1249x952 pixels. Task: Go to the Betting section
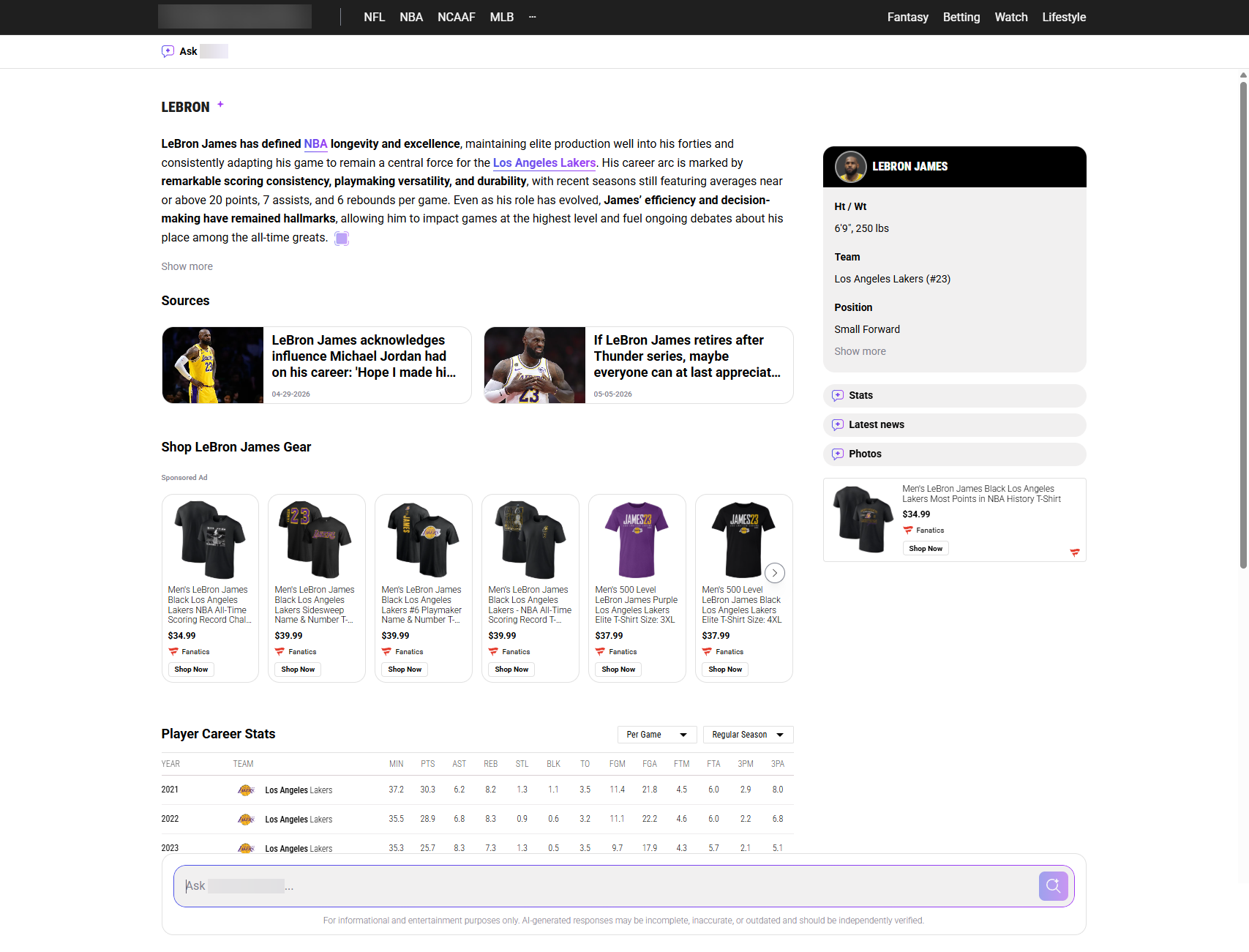961,17
